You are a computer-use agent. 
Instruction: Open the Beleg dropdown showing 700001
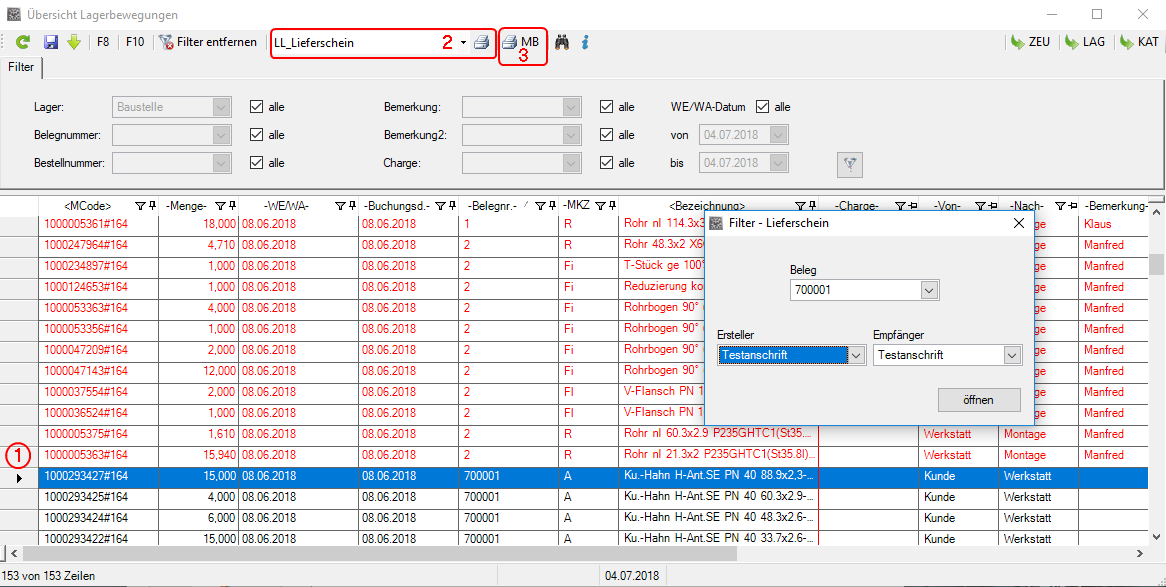point(929,290)
